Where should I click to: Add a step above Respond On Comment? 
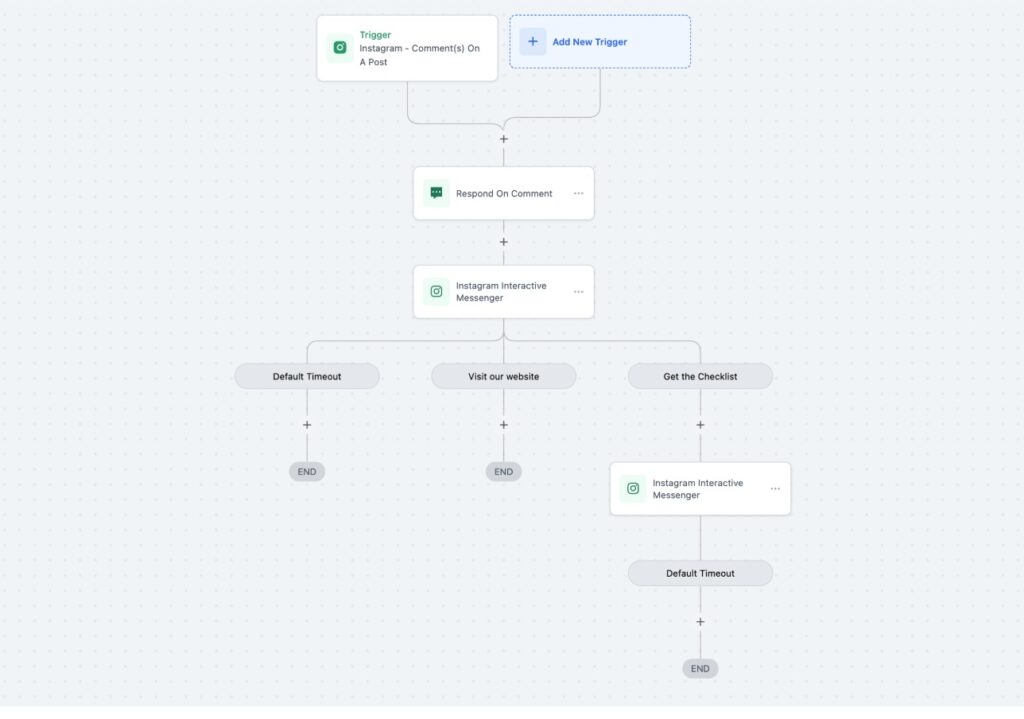(x=504, y=139)
